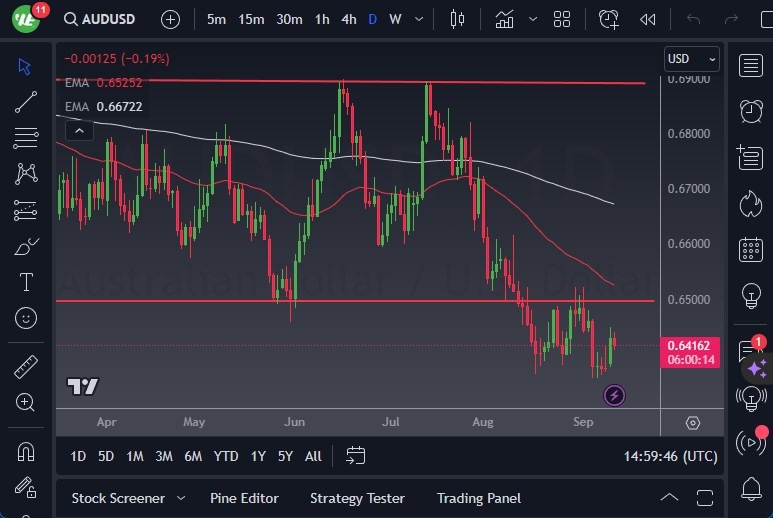The height and width of the screenshot is (518, 773).
Task: Select the trend line drawing tool
Action: (26, 101)
